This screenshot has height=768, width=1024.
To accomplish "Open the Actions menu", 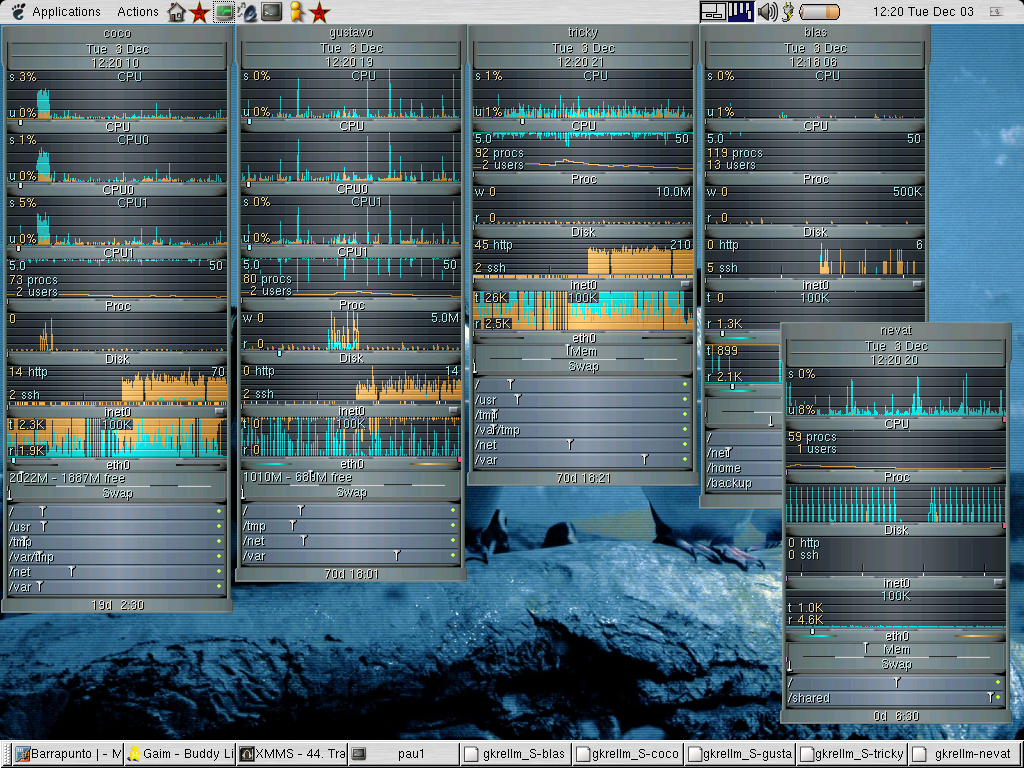I will coord(138,12).
